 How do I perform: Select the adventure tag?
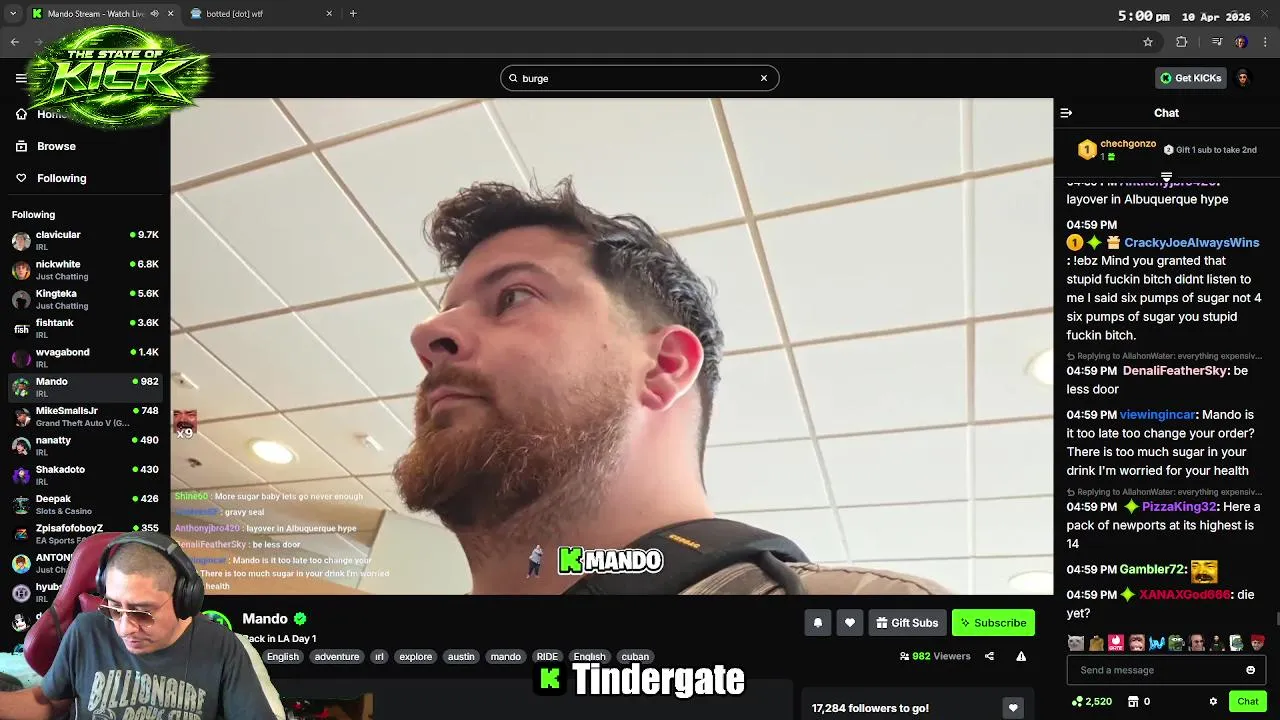[x=337, y=657]
